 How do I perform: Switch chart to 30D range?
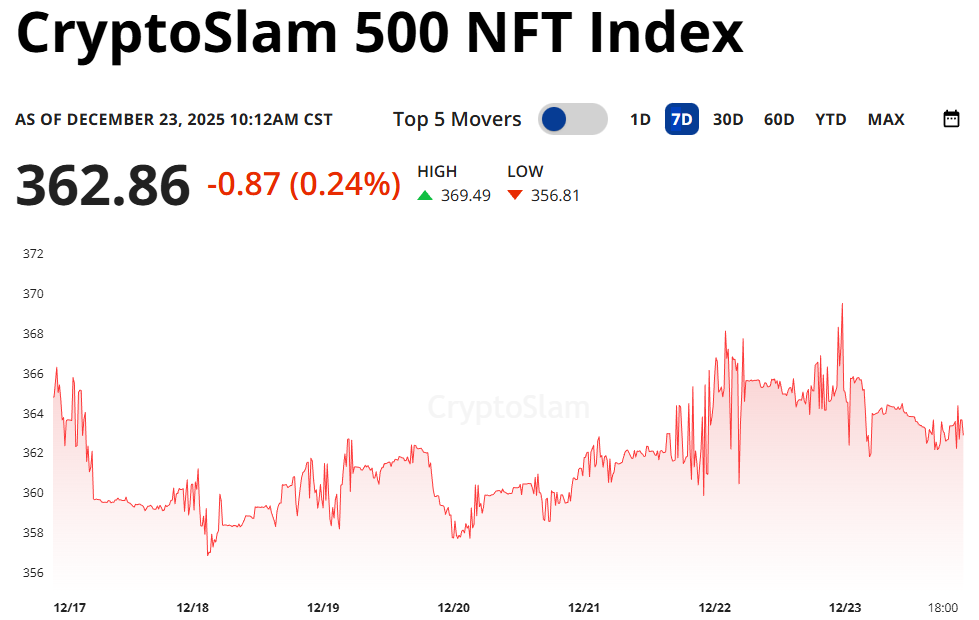point(728,119)
